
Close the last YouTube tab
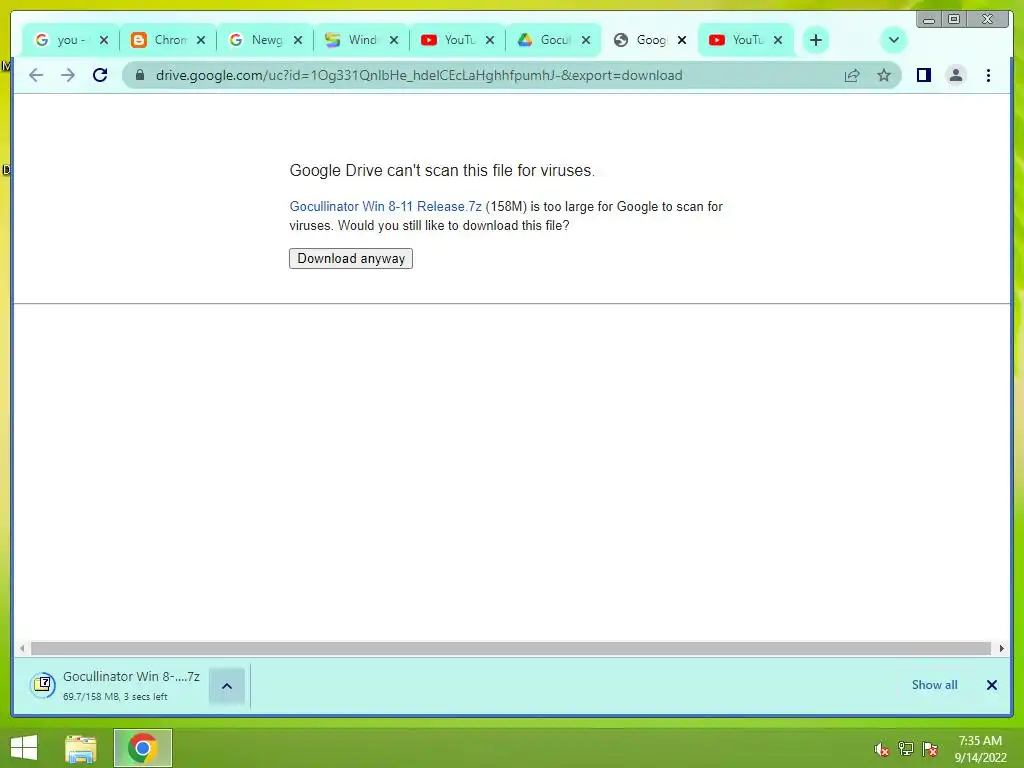coord(778,40)
